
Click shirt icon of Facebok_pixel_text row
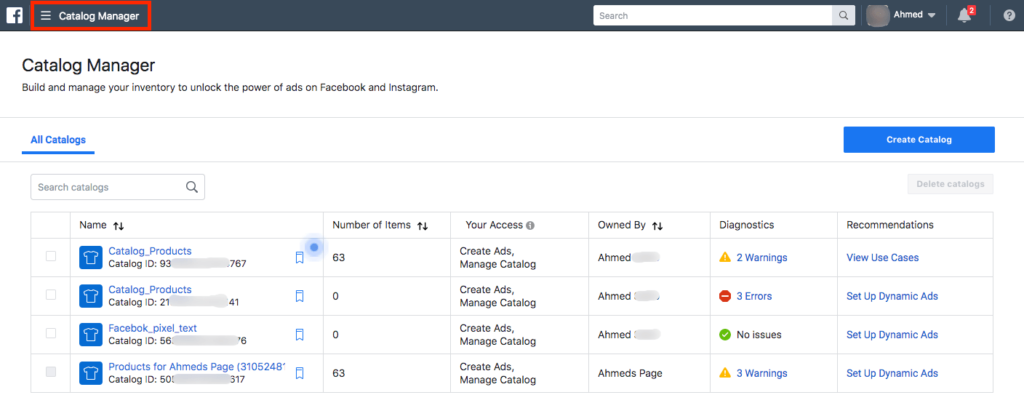91,335
